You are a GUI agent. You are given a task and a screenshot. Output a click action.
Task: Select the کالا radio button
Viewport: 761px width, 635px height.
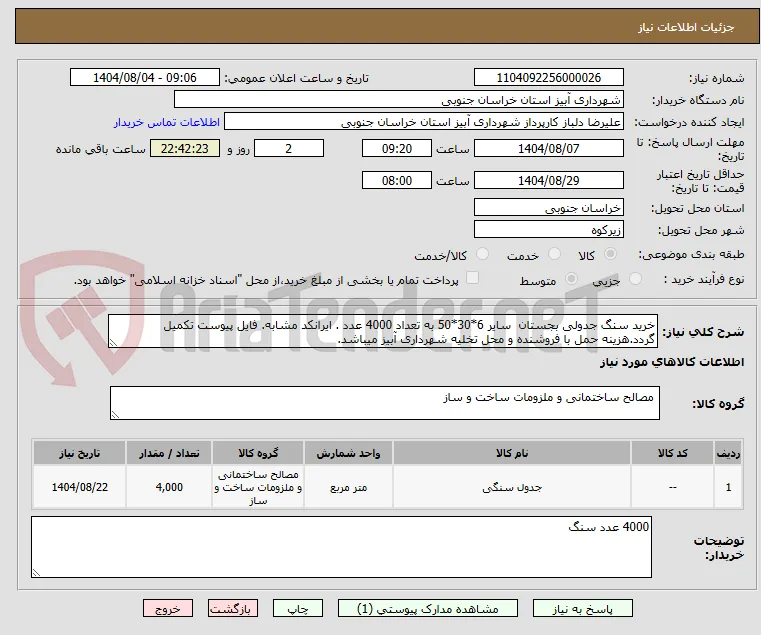point(611,254)
